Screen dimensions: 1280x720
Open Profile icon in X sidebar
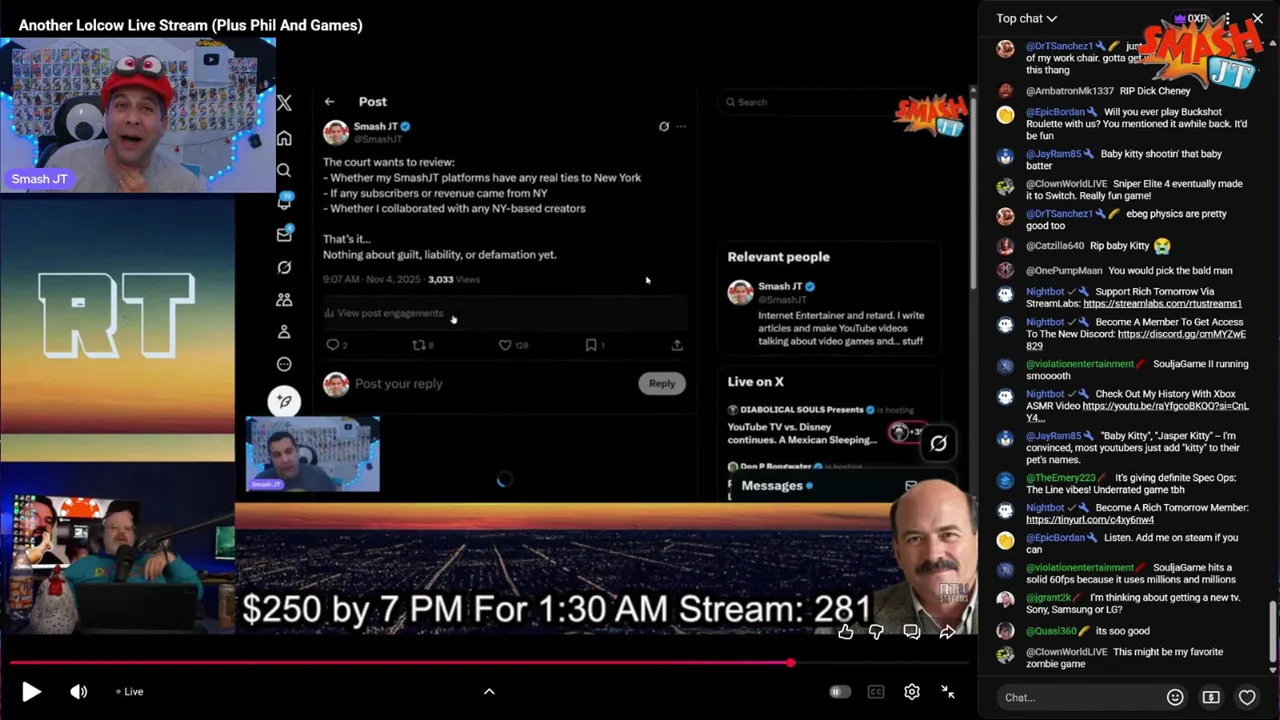(x=284, y=331)
